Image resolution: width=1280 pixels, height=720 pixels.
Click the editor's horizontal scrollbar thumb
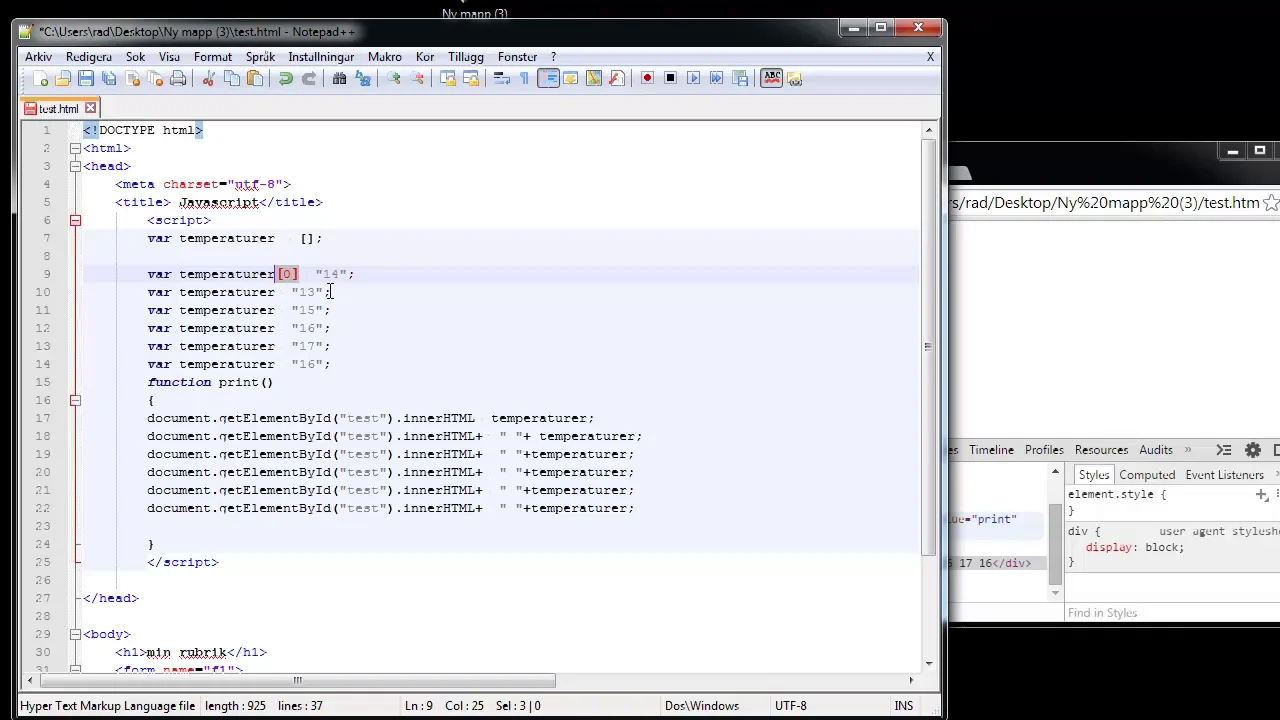coord(297,681)
